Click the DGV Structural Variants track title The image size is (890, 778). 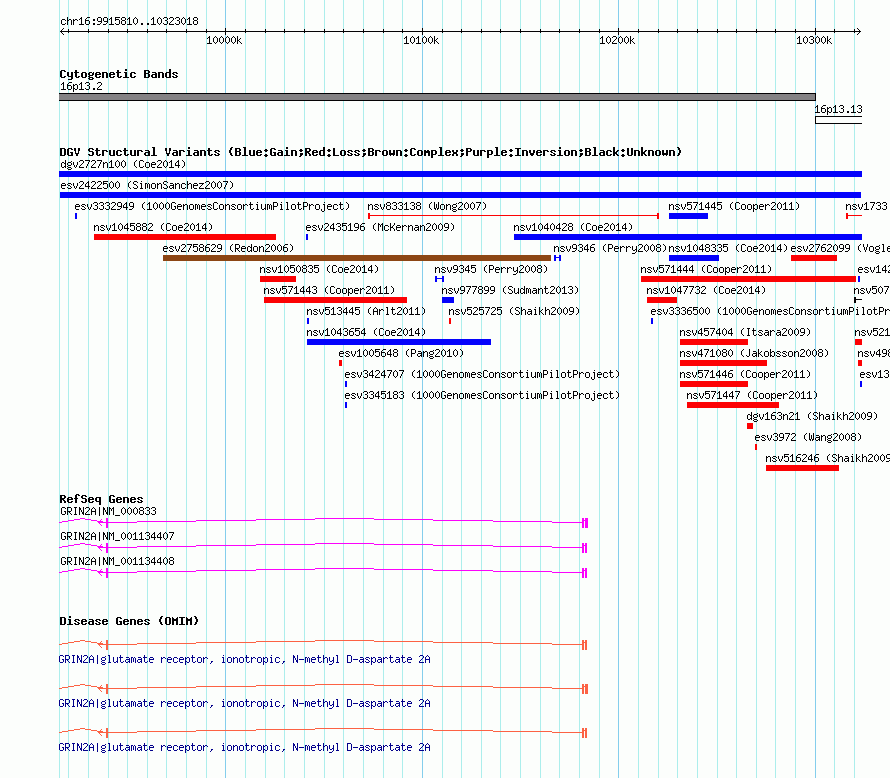(371, 152)
